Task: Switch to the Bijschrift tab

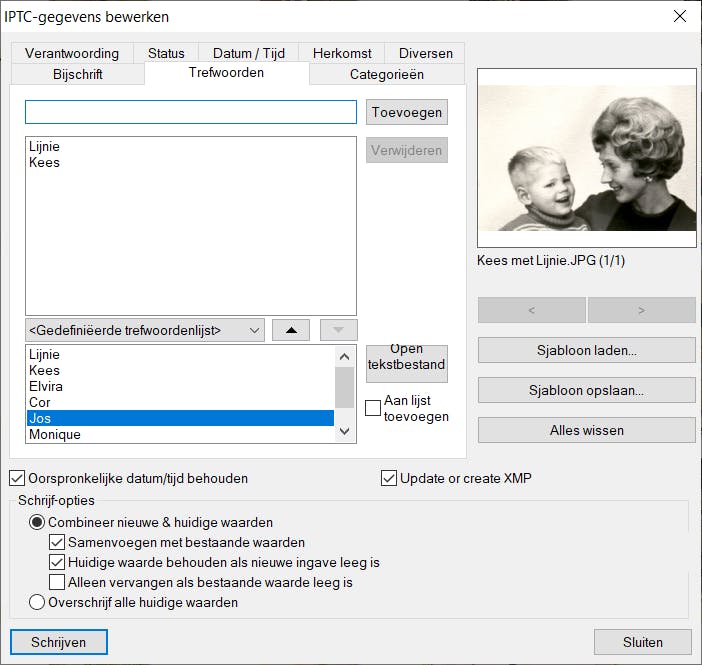Action: pos(77,74)
